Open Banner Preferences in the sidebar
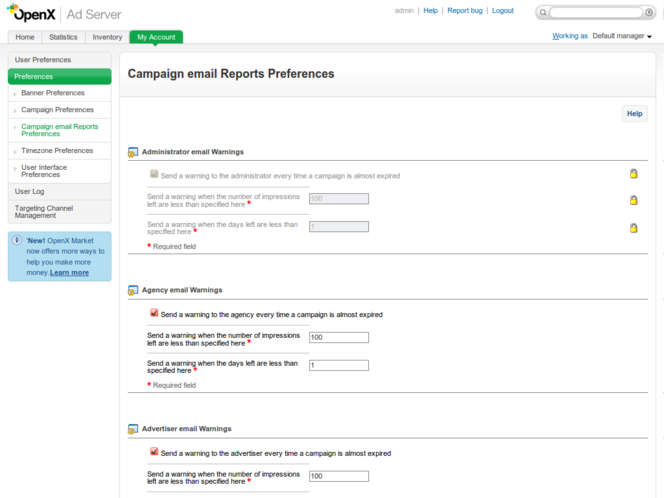The width and height of the screenshot is (664, 498). point(53,93)
